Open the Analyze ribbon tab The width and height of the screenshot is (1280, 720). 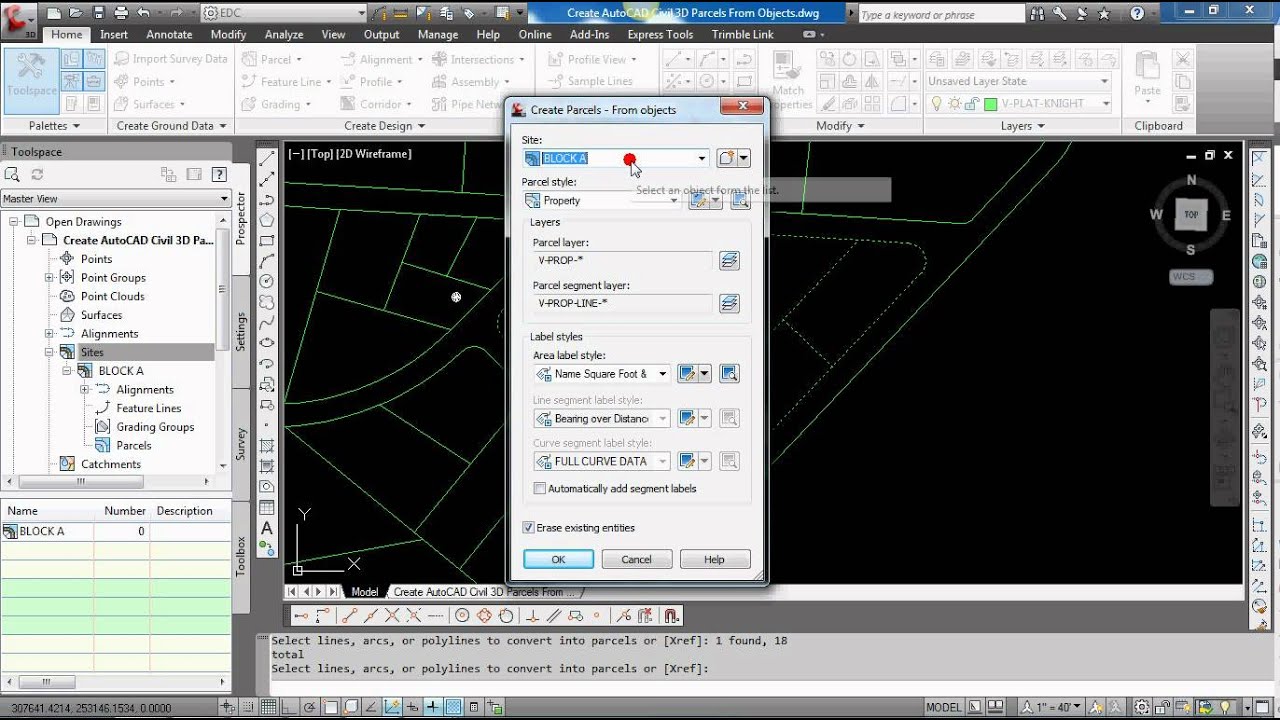284,34
